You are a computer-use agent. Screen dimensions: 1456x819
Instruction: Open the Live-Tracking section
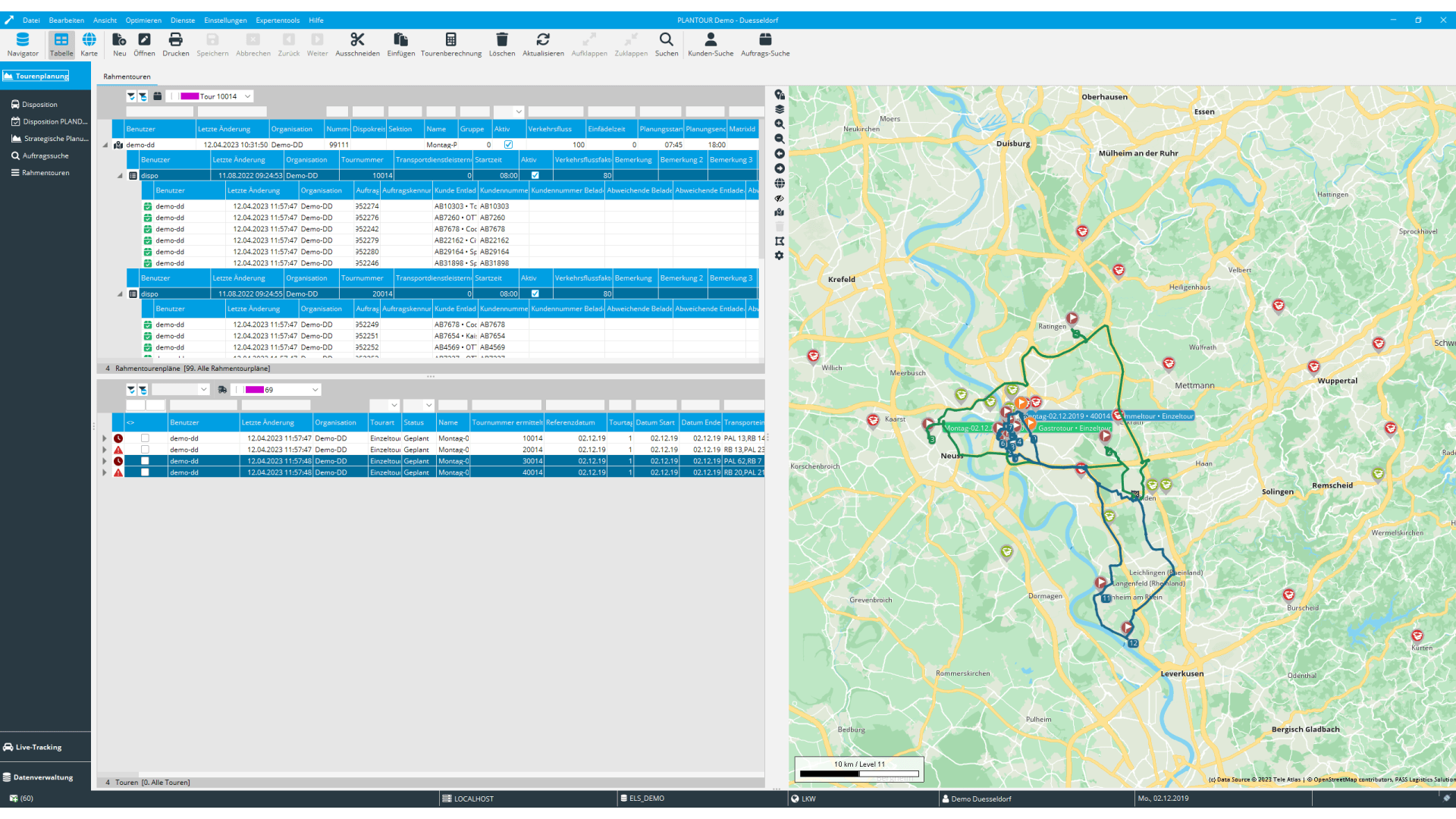coord(38,747)
